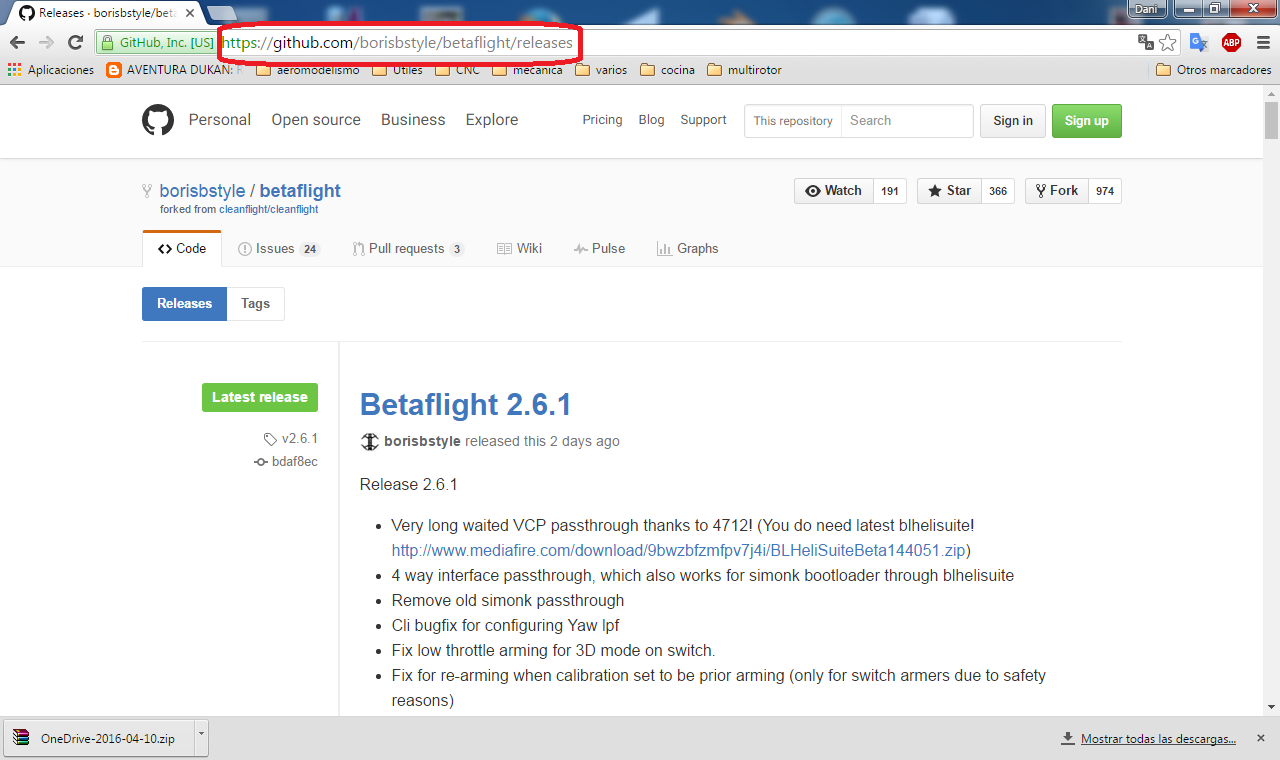Image resolution: width=1280 pixels, height=760 pixels.
Task: Close the Releases browser tab
Action: tap(188, 13)
